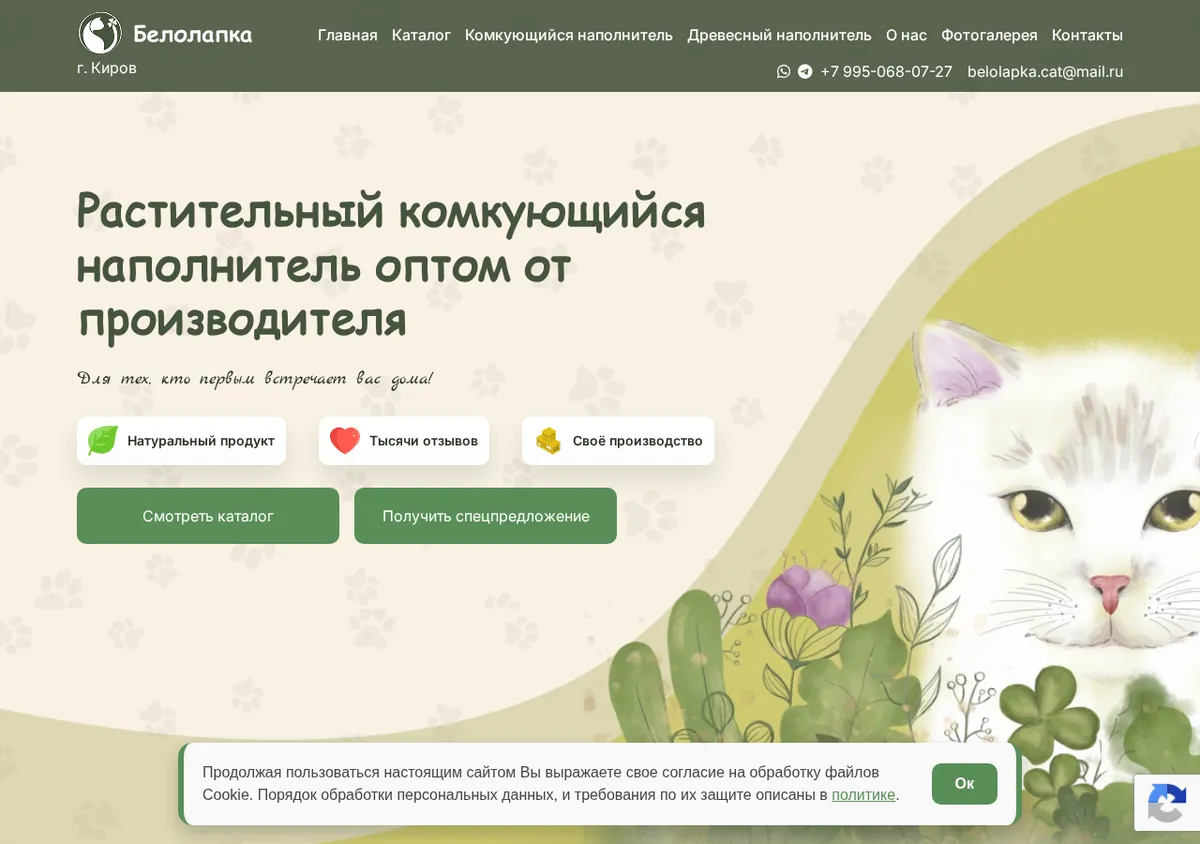Open Главная menu item
Image resolution: width=1200 pixels, height=844 pixels.
(x=347, y=35)
